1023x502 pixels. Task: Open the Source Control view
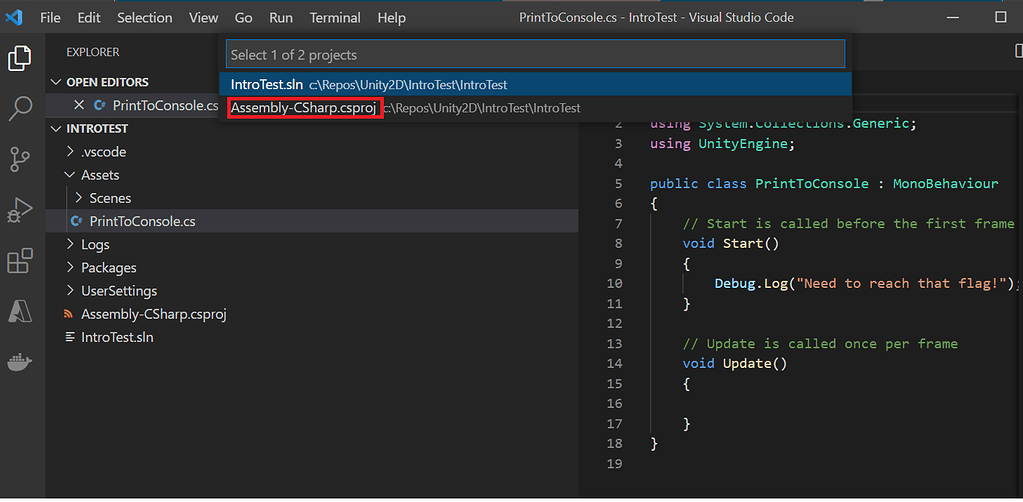pos(20,159)
